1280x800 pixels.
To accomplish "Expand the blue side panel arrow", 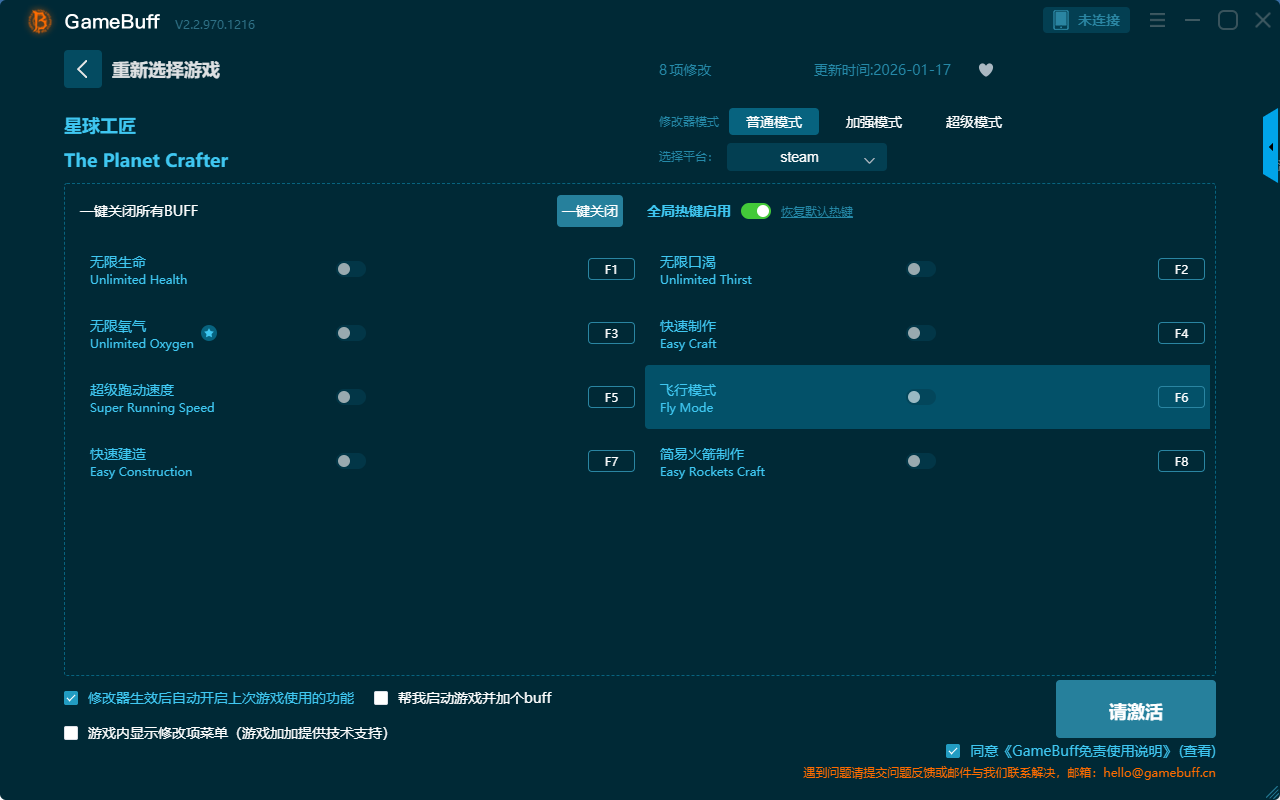I will pos(1271,147).
